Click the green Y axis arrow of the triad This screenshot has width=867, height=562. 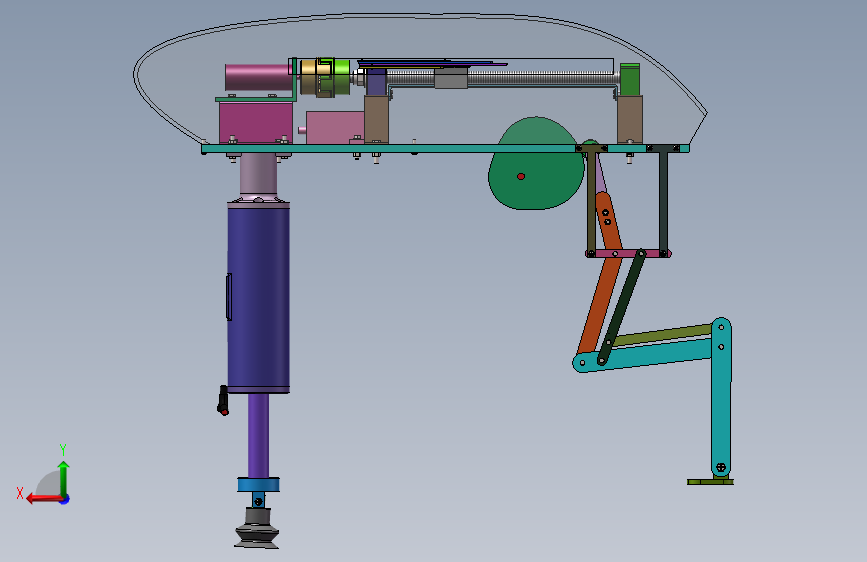pos(64,477)
